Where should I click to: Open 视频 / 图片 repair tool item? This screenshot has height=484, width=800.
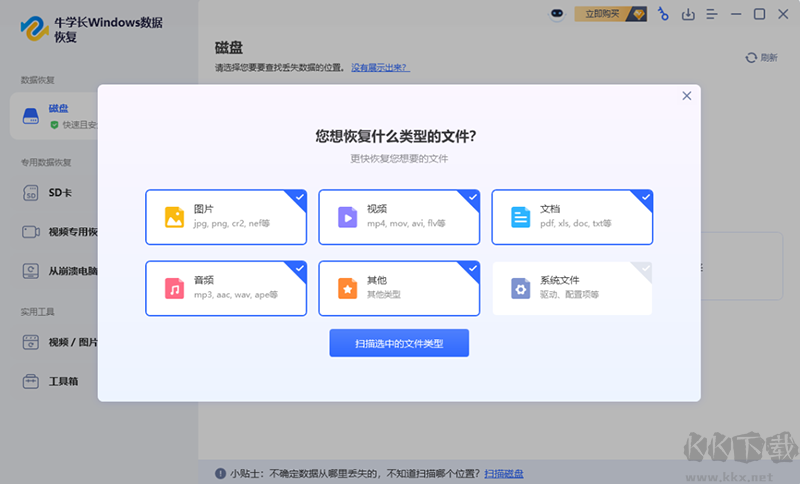click(x=73, y=342)
